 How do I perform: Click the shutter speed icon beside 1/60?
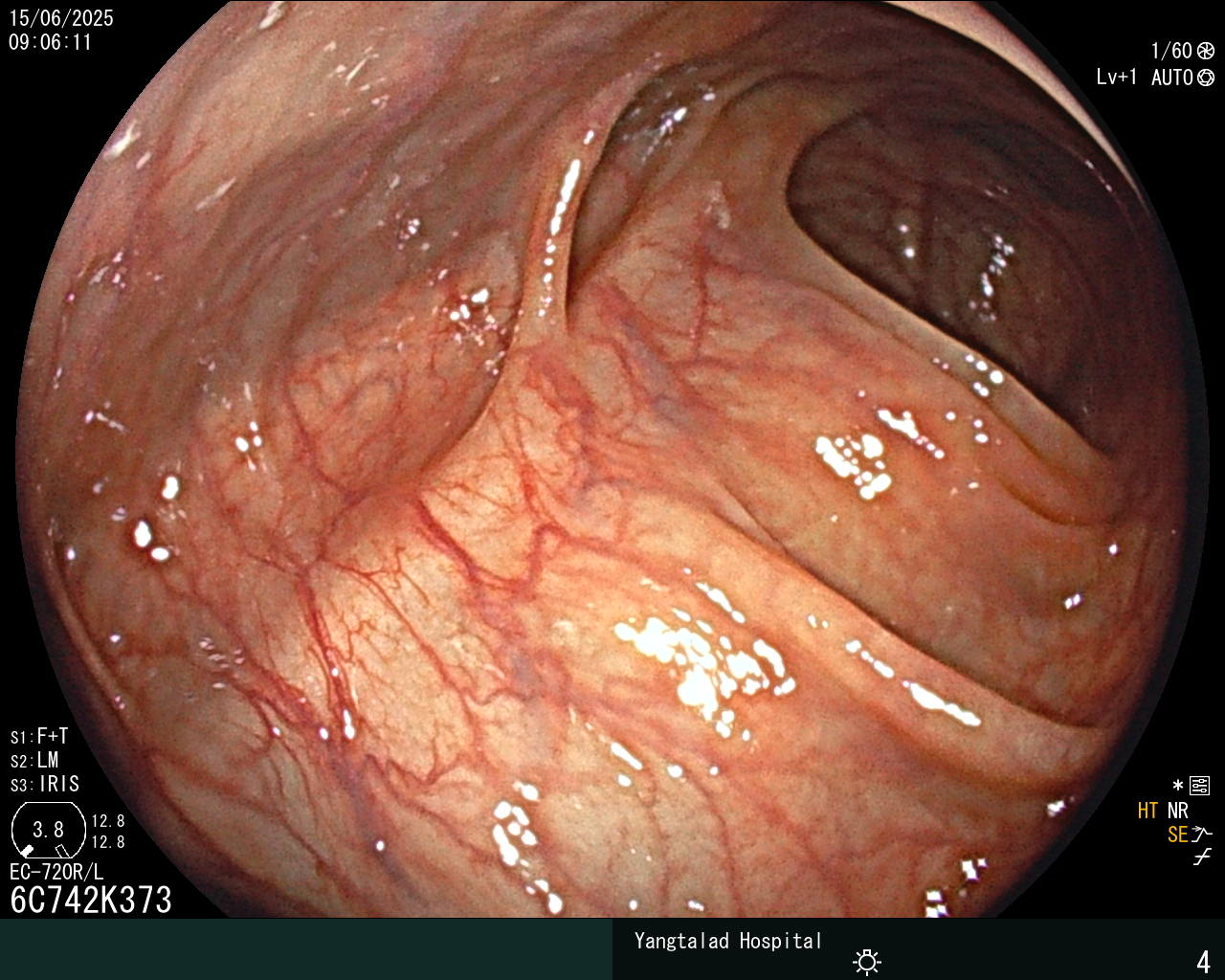tap(1206, 51)
